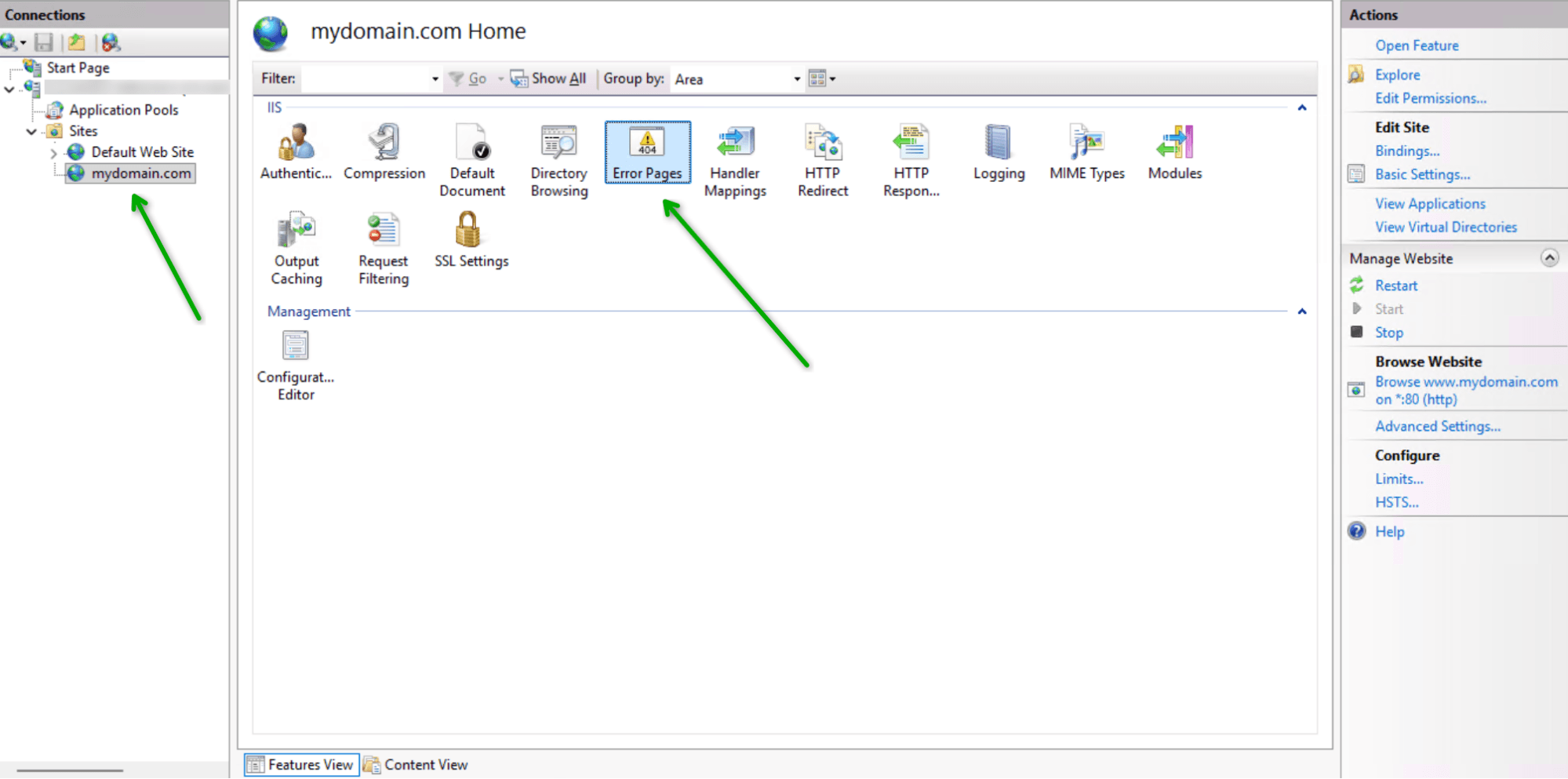Click the Up folder icon in Connections toolbar
The width and height of the screenshot is (1568, 779).
76,42
